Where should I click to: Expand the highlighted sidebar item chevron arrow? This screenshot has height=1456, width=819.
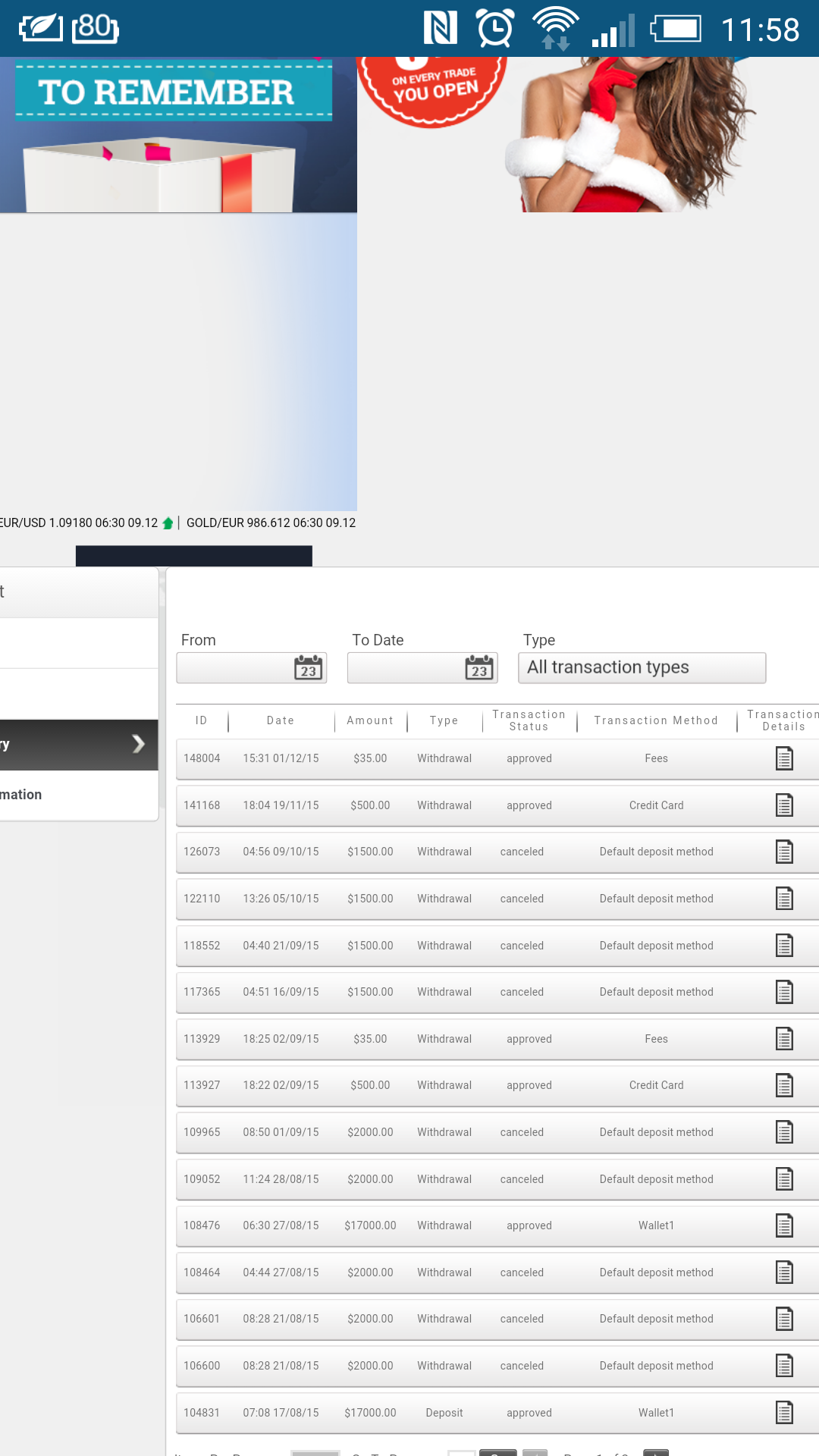click(138, 744)
